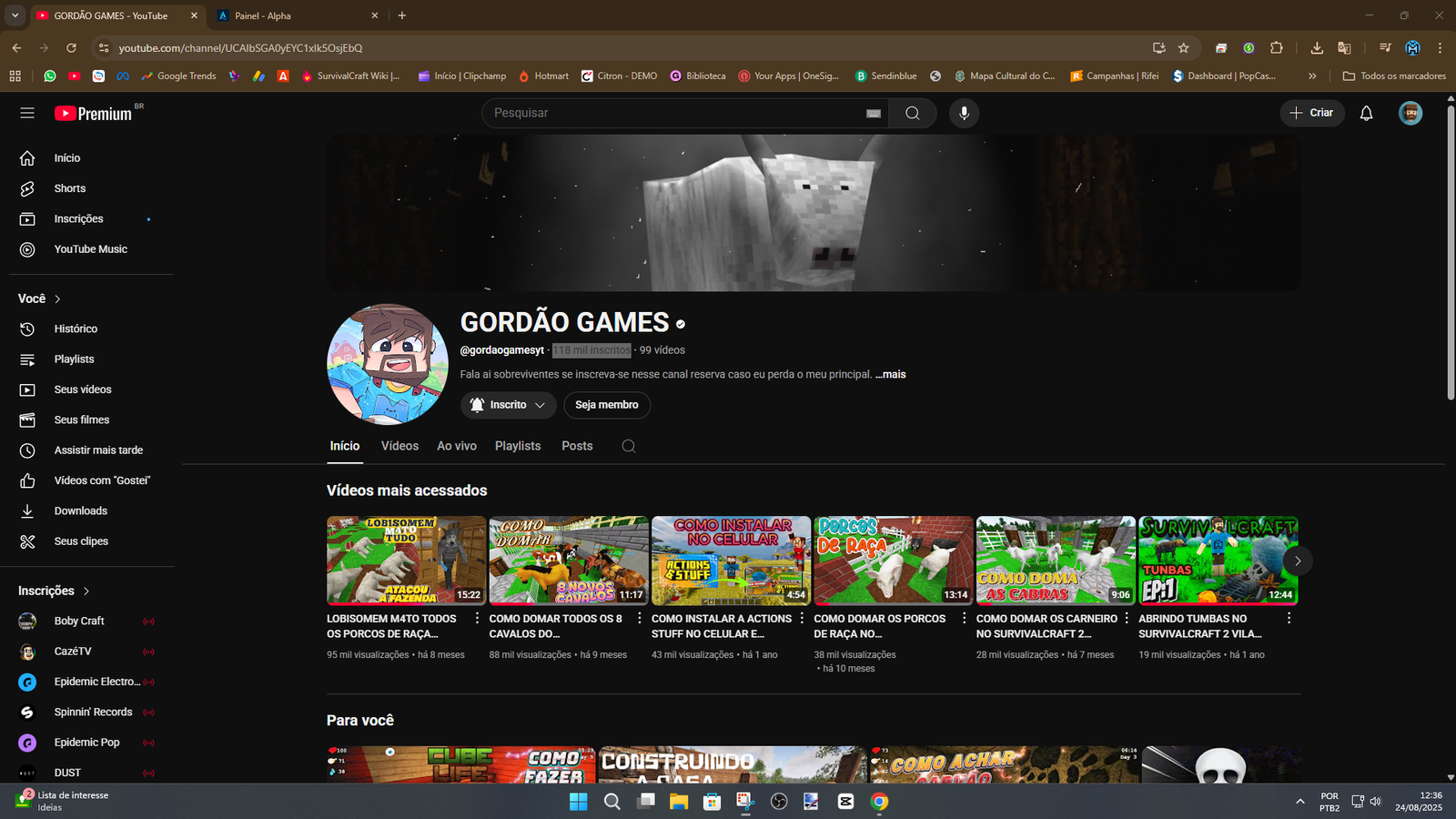Open options menu for LOBISOMEM M4TO TODOS video
1456x819 pixels.
[x=477, y=618]
